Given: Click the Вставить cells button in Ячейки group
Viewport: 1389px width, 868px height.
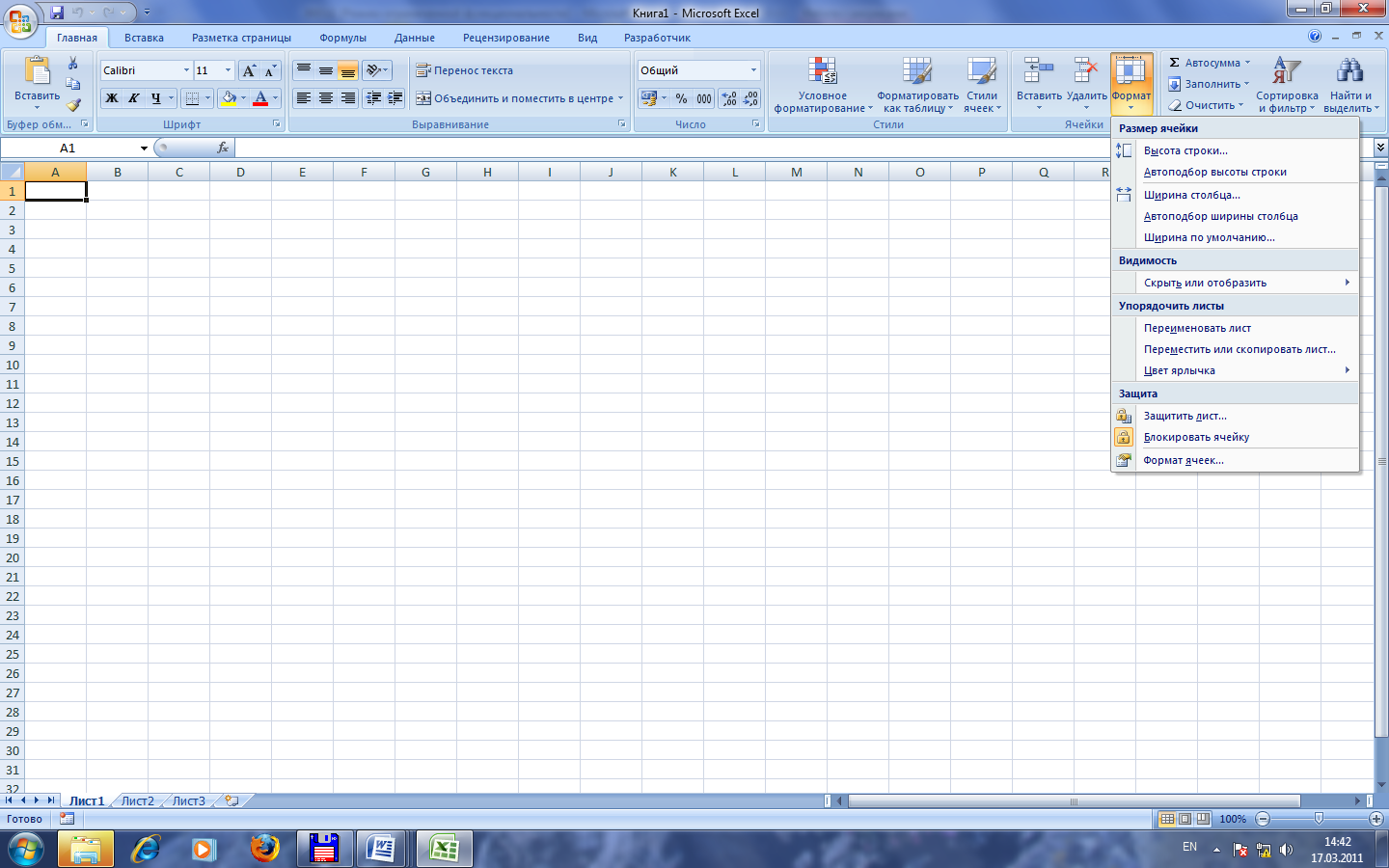Looking at the screenshot, I should click(x=1039, y=85).
